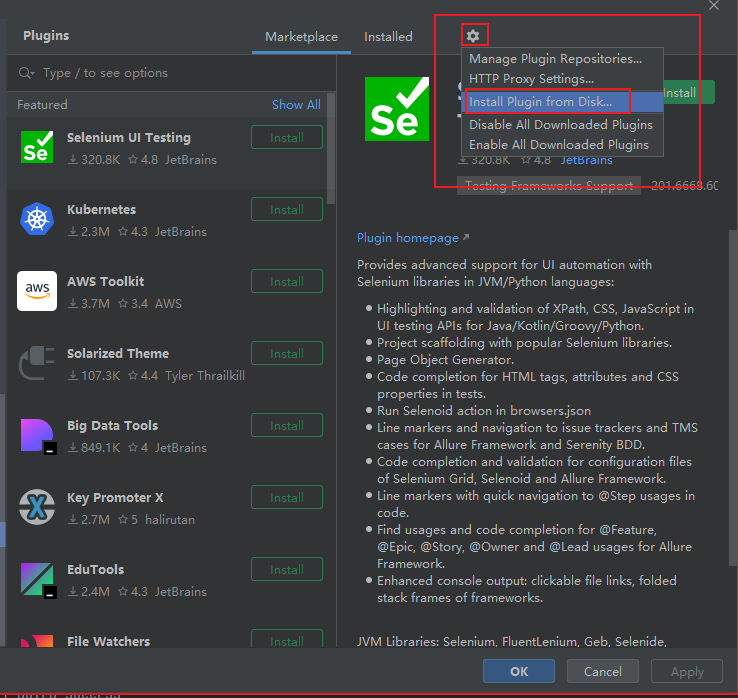Switch to the Installed tab
The width and height of the screenshot is (738, 698).
pos(388,37)
